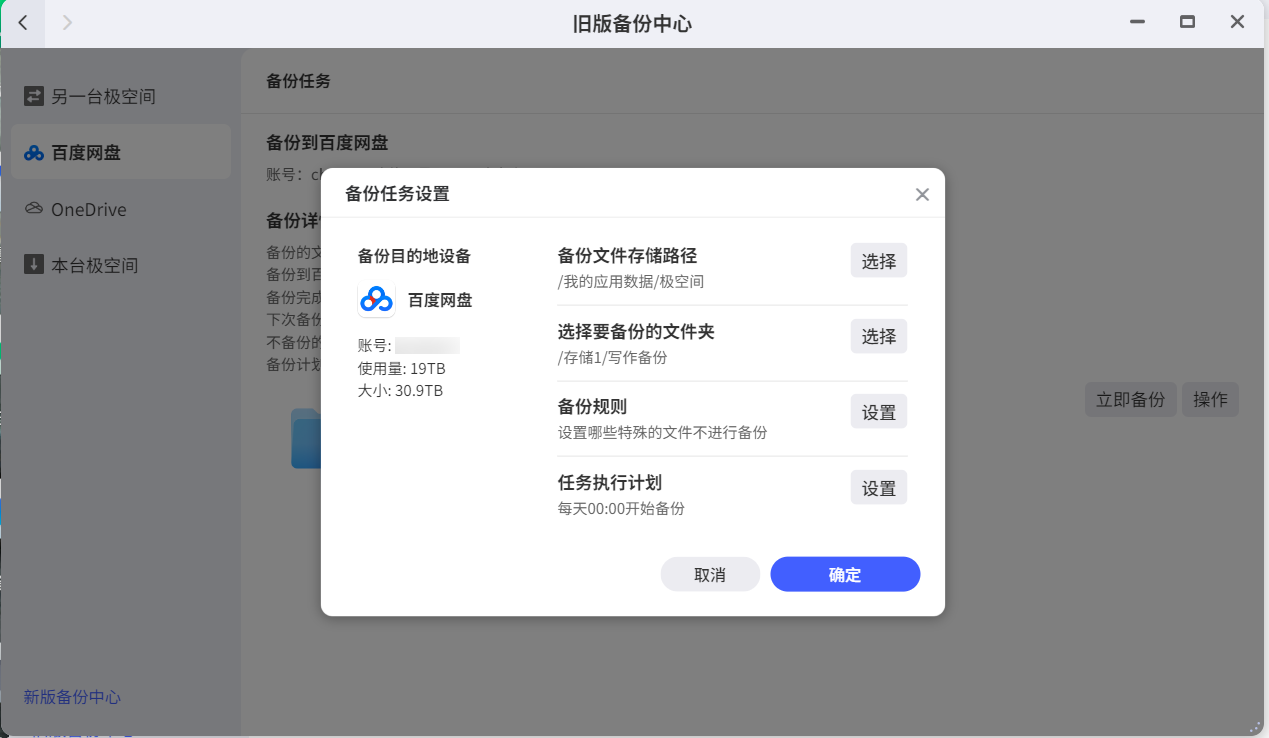Click the 选择要备份的文件夹 label

point(636,332)
